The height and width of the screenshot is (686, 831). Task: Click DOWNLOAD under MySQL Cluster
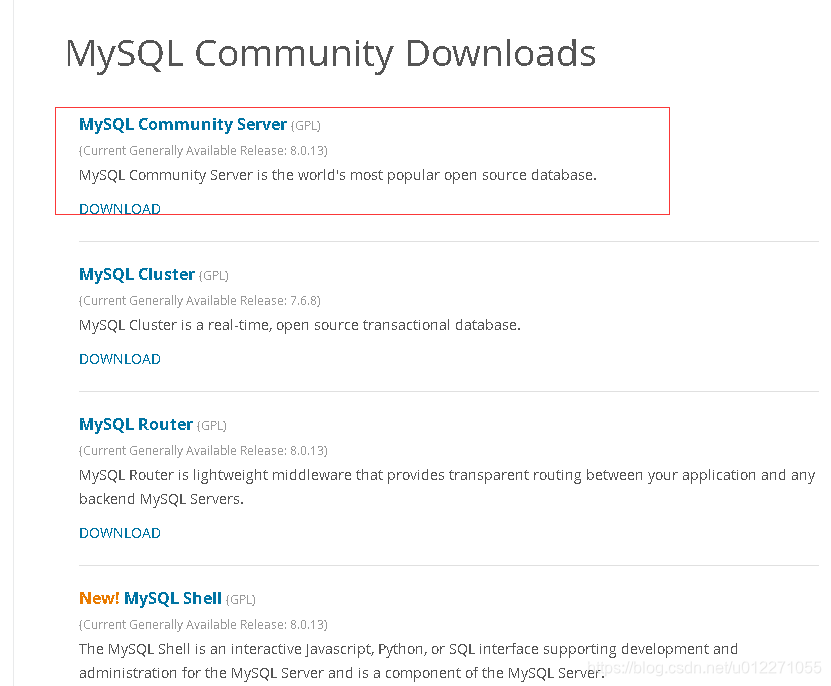120,359
